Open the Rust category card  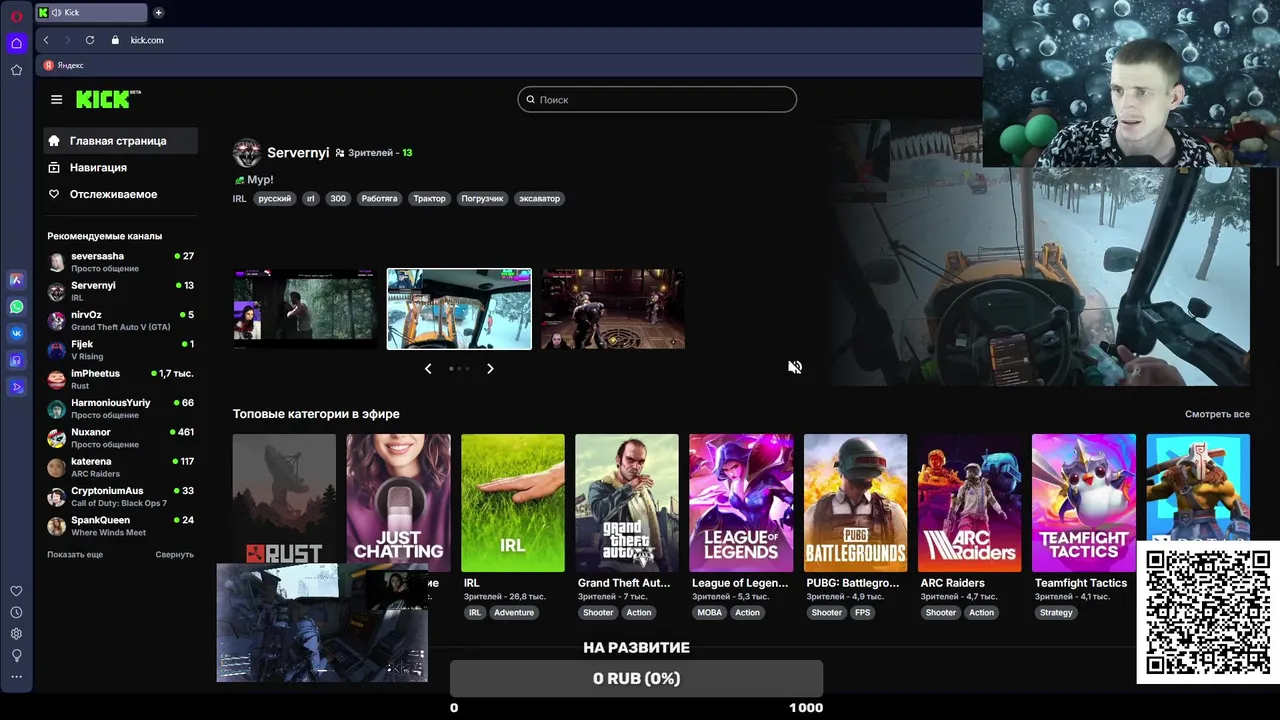click(x=285, y=499)
